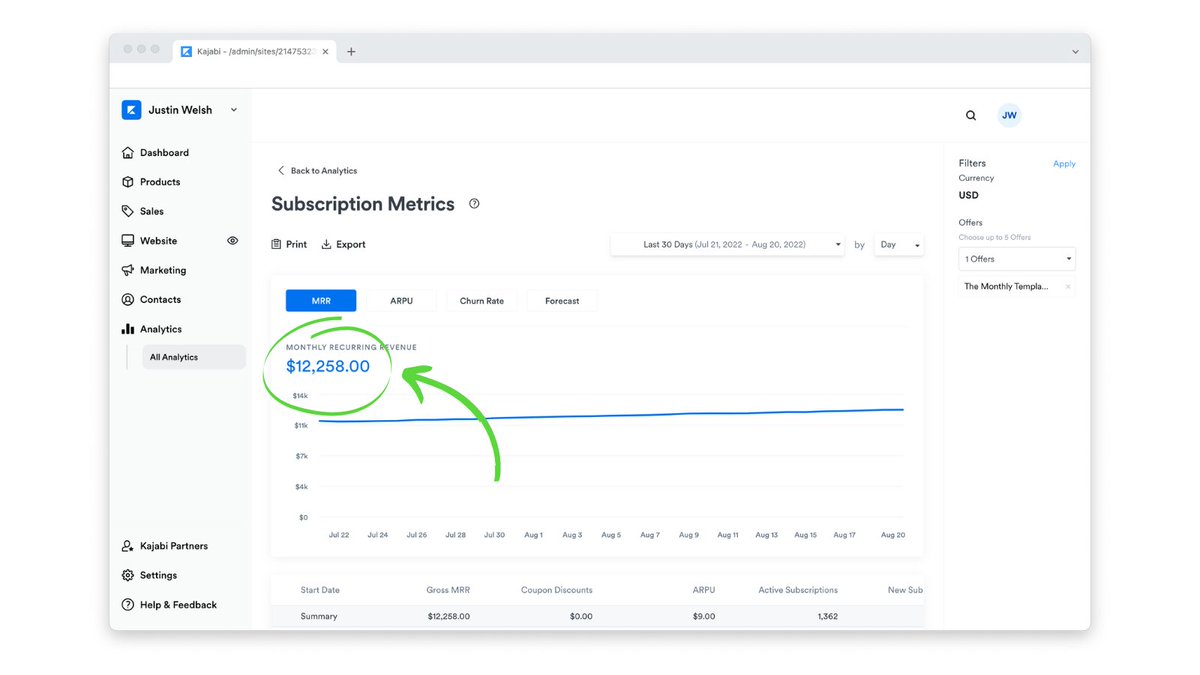Open the Kajabi Partners icon

(128, 546)
